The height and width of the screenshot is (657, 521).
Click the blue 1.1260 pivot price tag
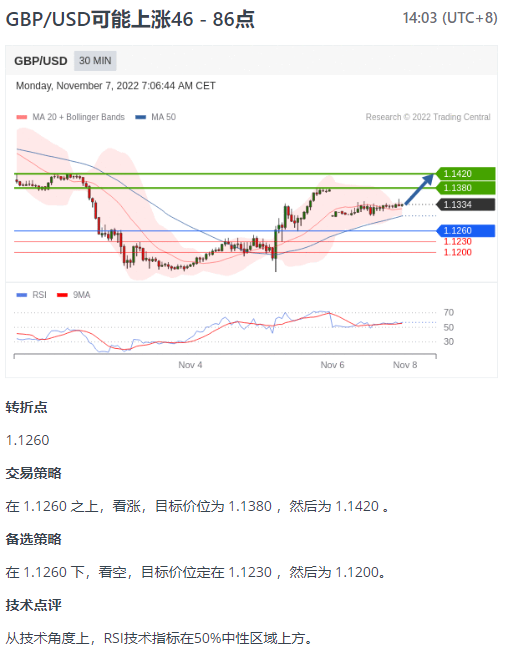coord(465,231)
